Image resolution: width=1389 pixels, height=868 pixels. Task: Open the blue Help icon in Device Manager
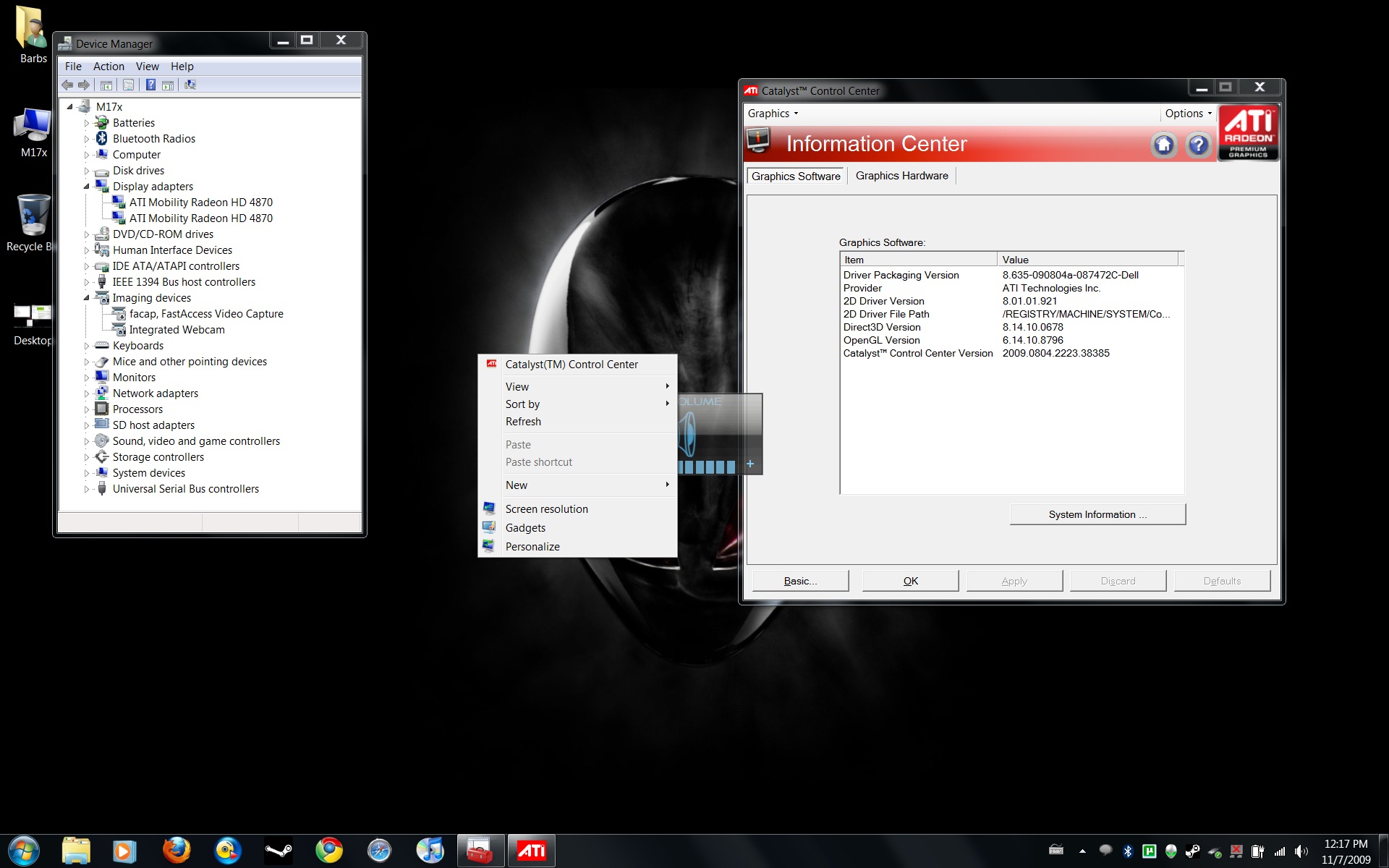[150, 85]
